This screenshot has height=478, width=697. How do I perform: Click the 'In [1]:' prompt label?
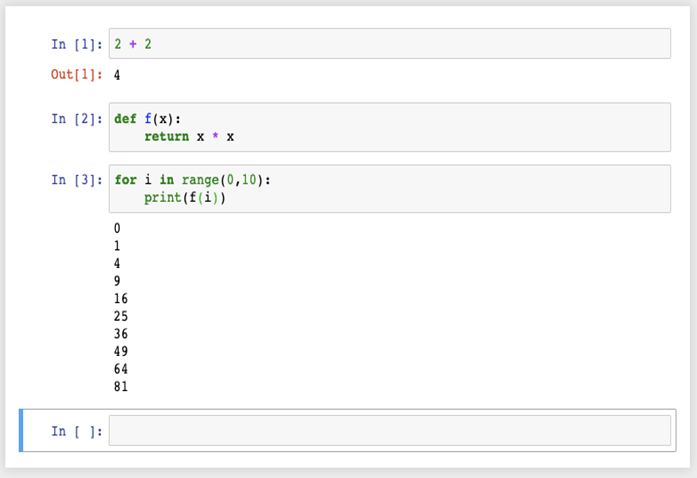point(77,44)
